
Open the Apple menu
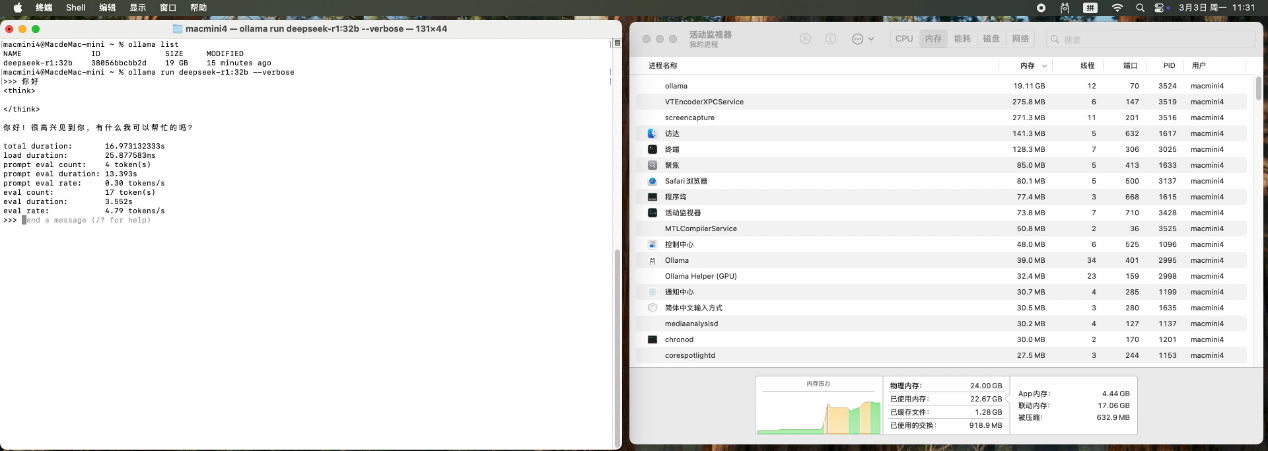[x=18, y=7]
